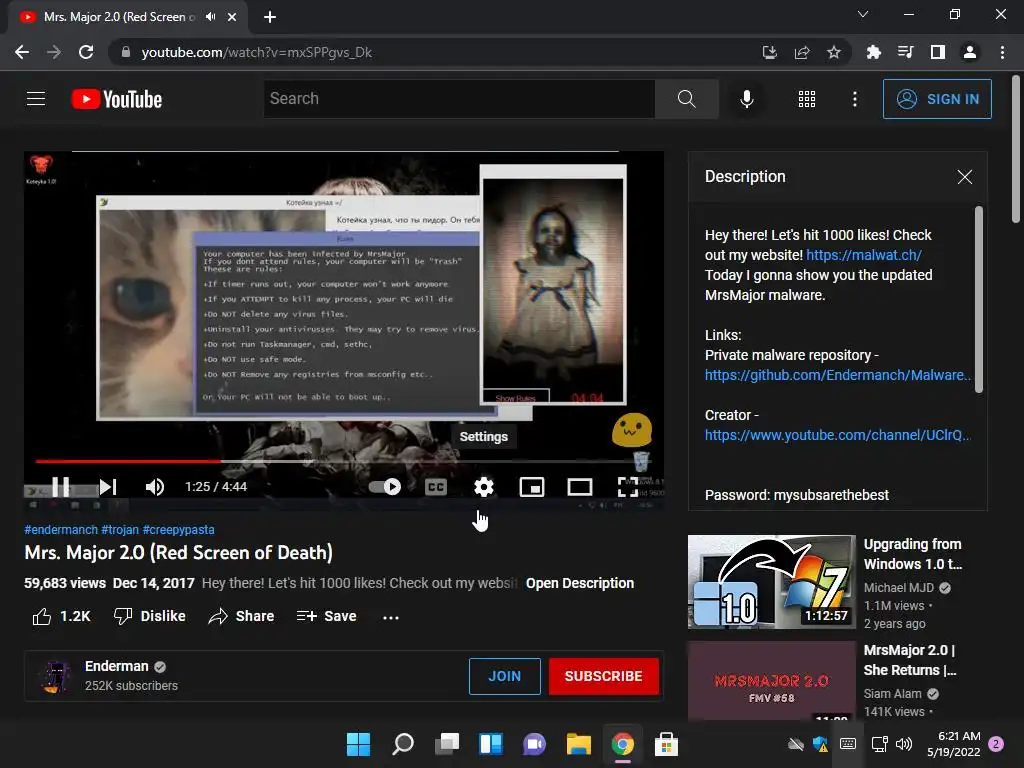
Task: Switch to theater mode
Action: click(x=580, y=487)
